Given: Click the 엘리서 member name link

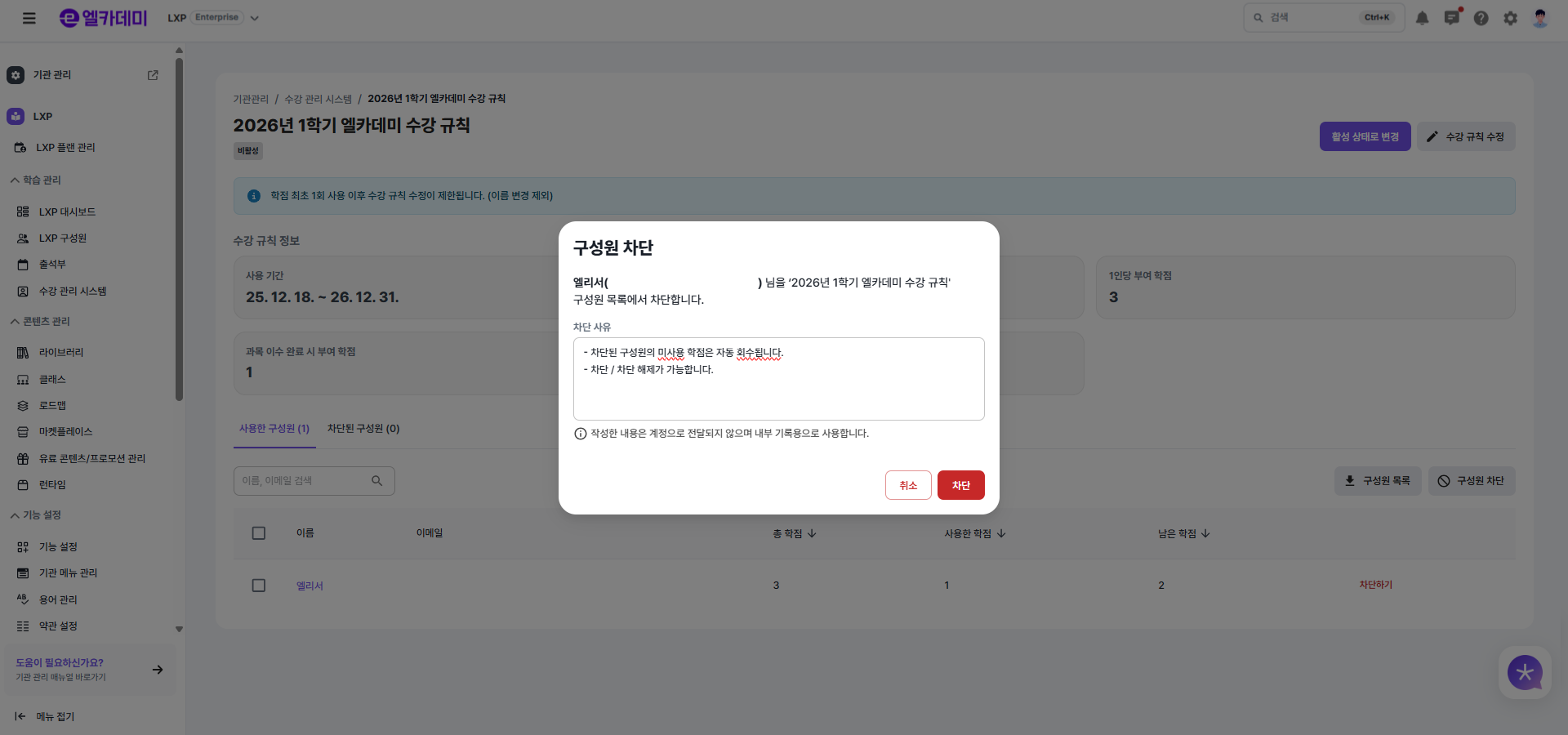Looking at the screenshot, I should tap(310, 585).
